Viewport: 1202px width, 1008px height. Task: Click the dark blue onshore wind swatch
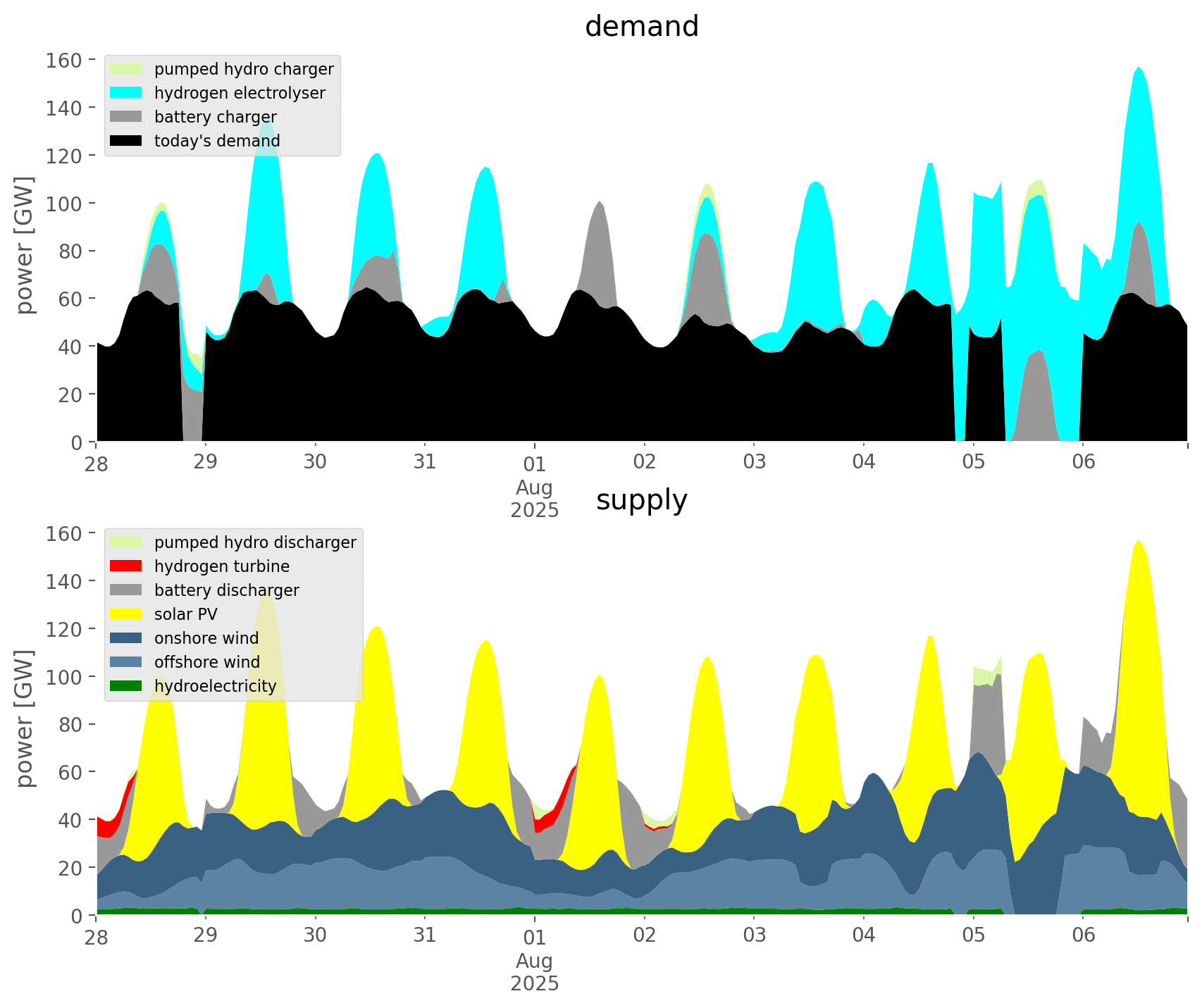(x=126, y=638)
